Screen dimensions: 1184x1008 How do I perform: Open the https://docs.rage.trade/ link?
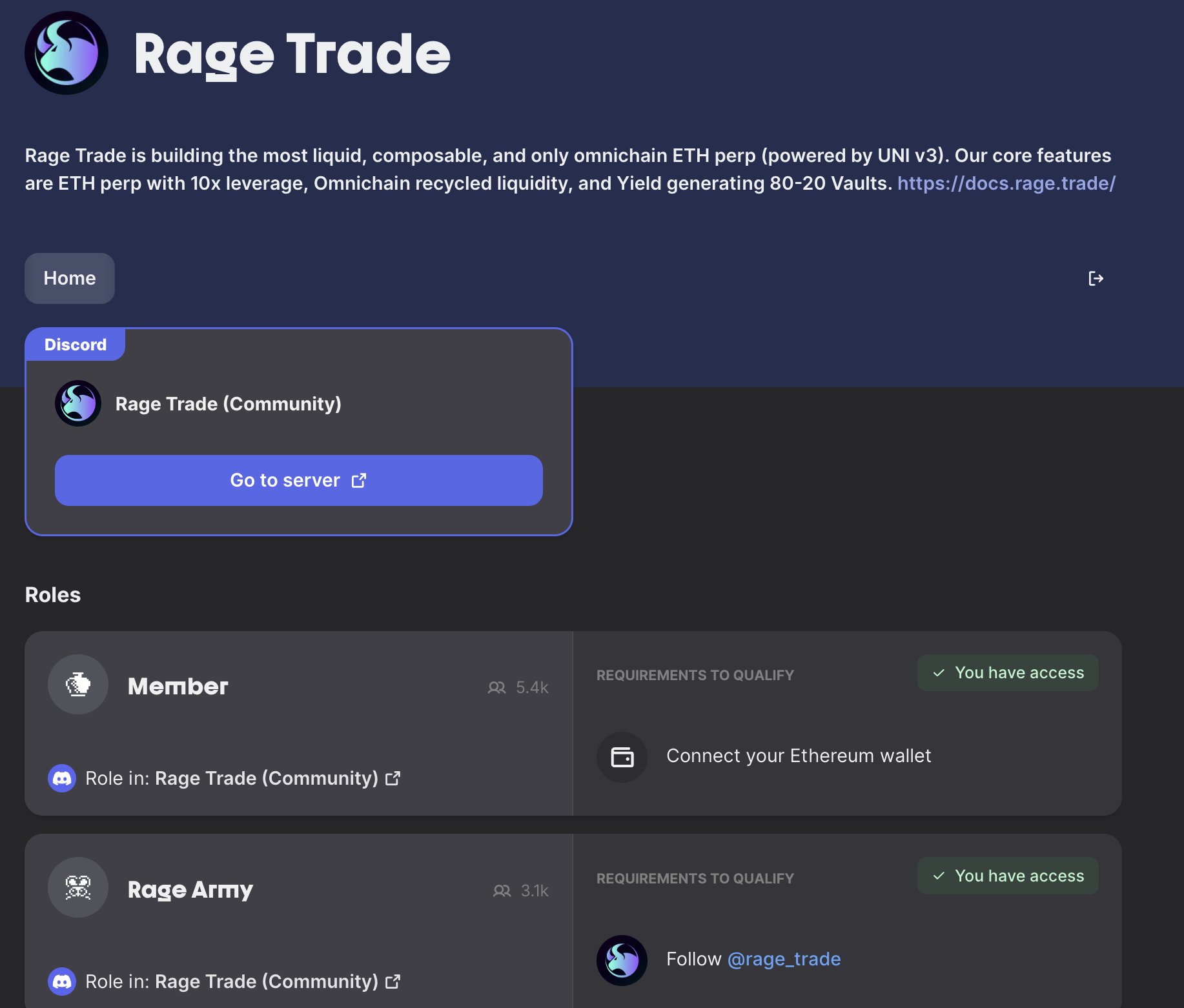[x=1005, y=183]
